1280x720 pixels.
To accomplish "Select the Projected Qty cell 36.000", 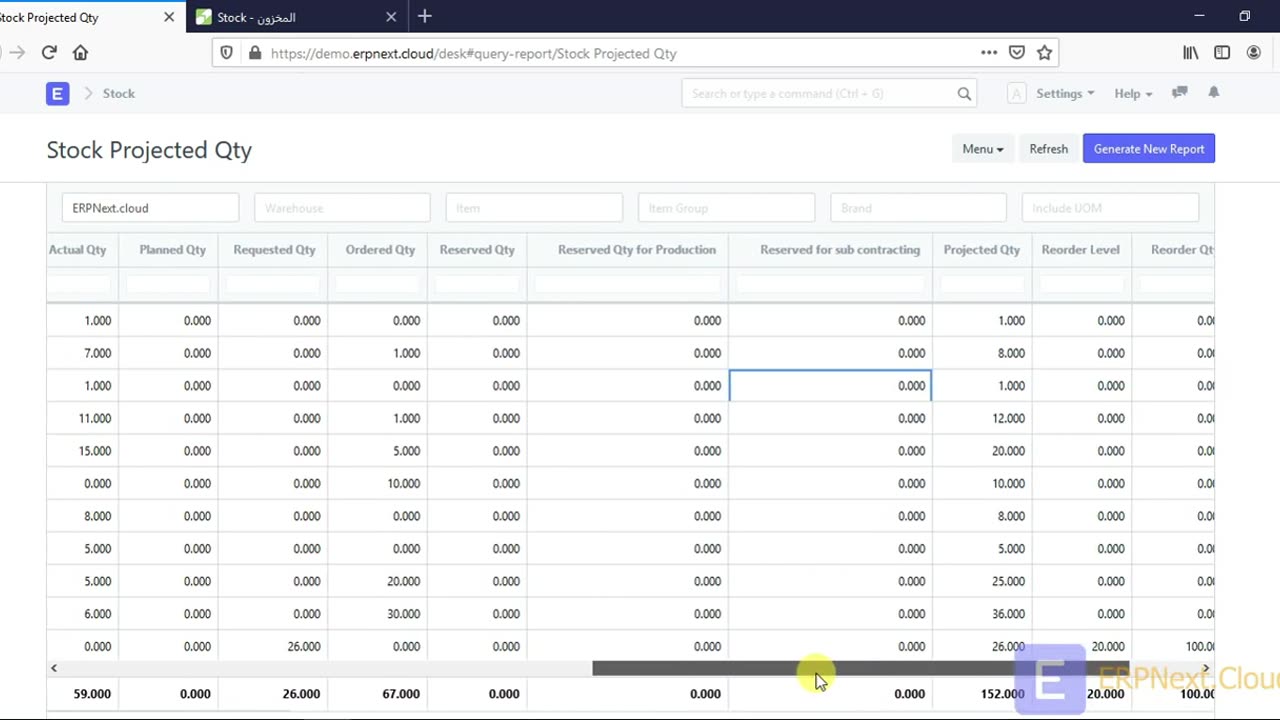I will (982, 614).
